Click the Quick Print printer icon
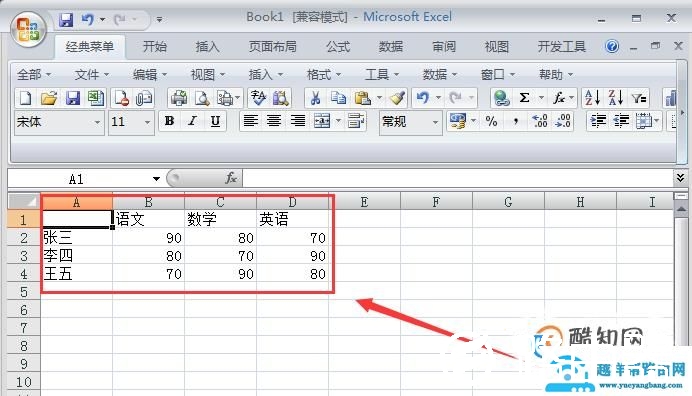The height and width of the screenshot is (396, 692). tap(179, 98)
